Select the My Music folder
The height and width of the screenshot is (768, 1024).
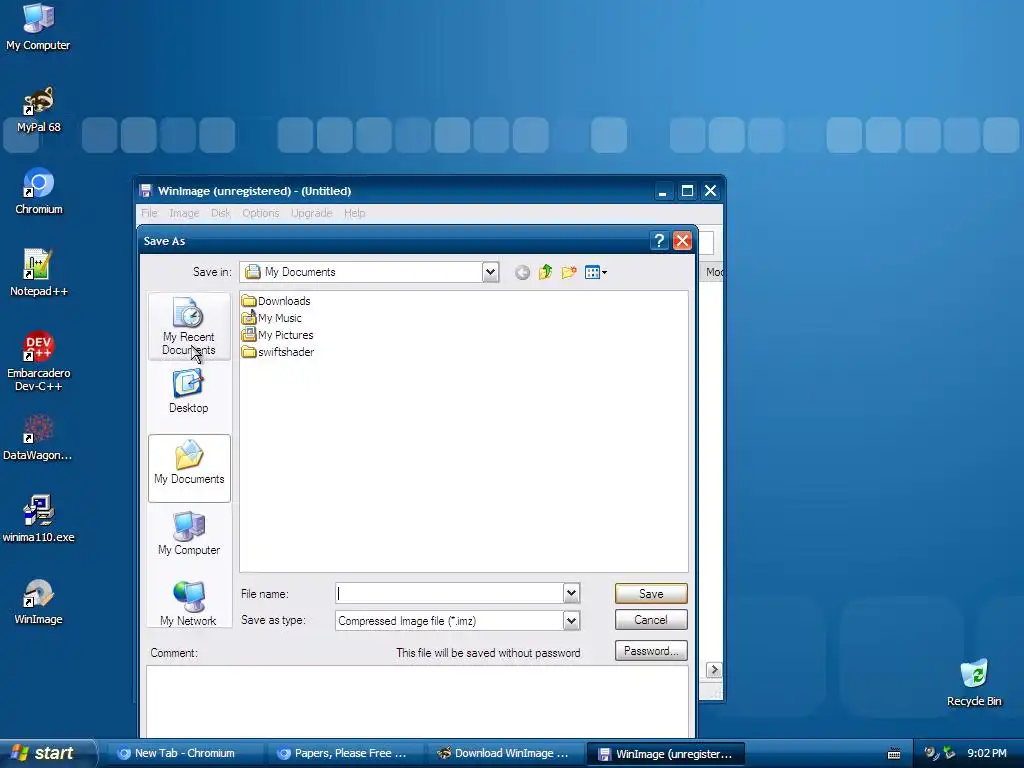[x=272, y=318]
